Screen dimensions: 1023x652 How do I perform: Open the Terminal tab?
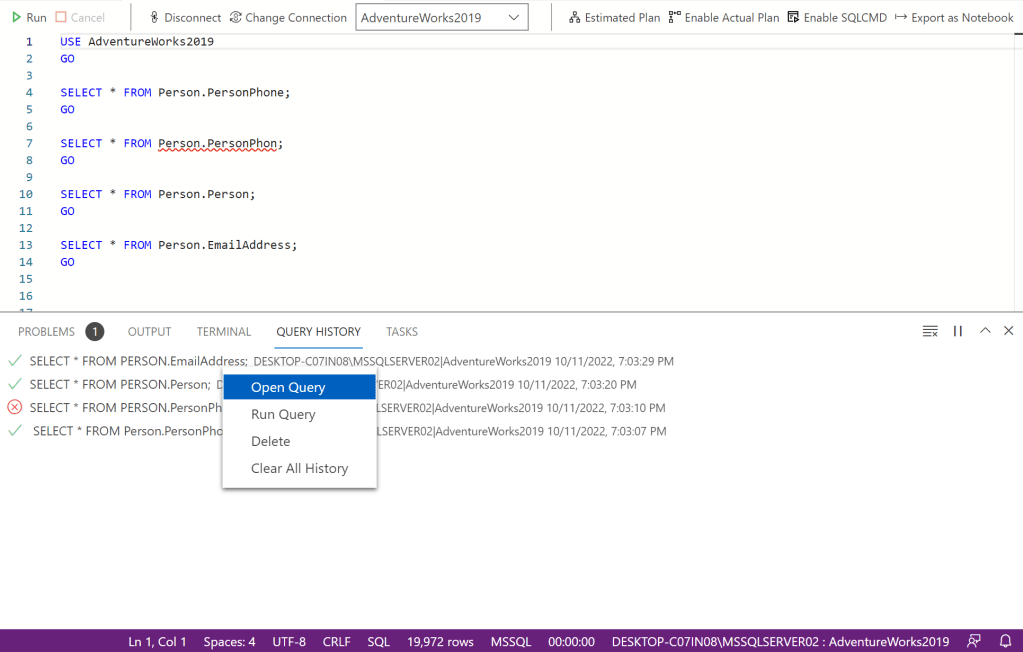[x=224, y=332]
